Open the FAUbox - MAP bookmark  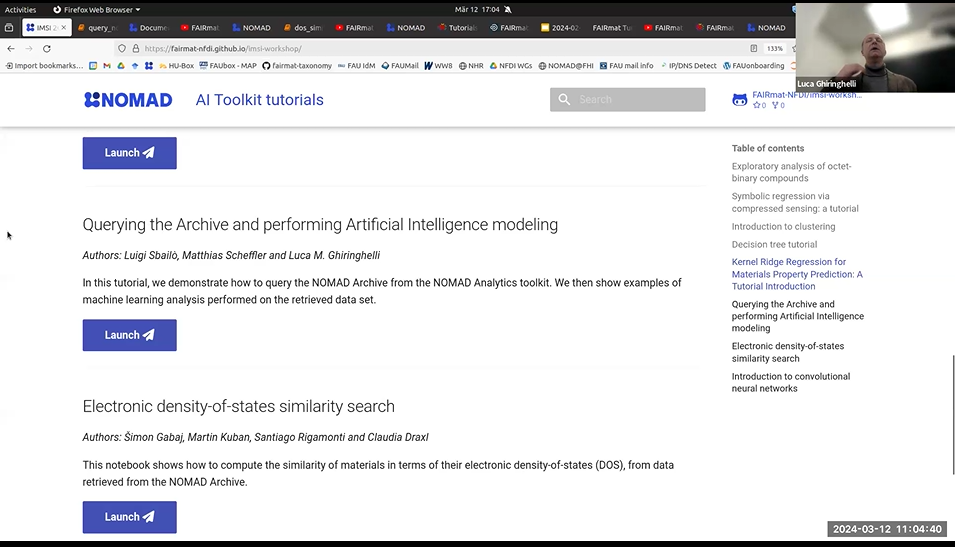click(x=228, y=66)
